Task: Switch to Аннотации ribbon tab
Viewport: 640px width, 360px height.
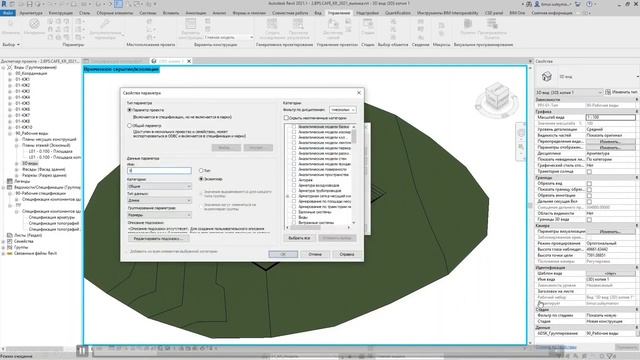Action: pyautogui.click(x=196, y=13)
